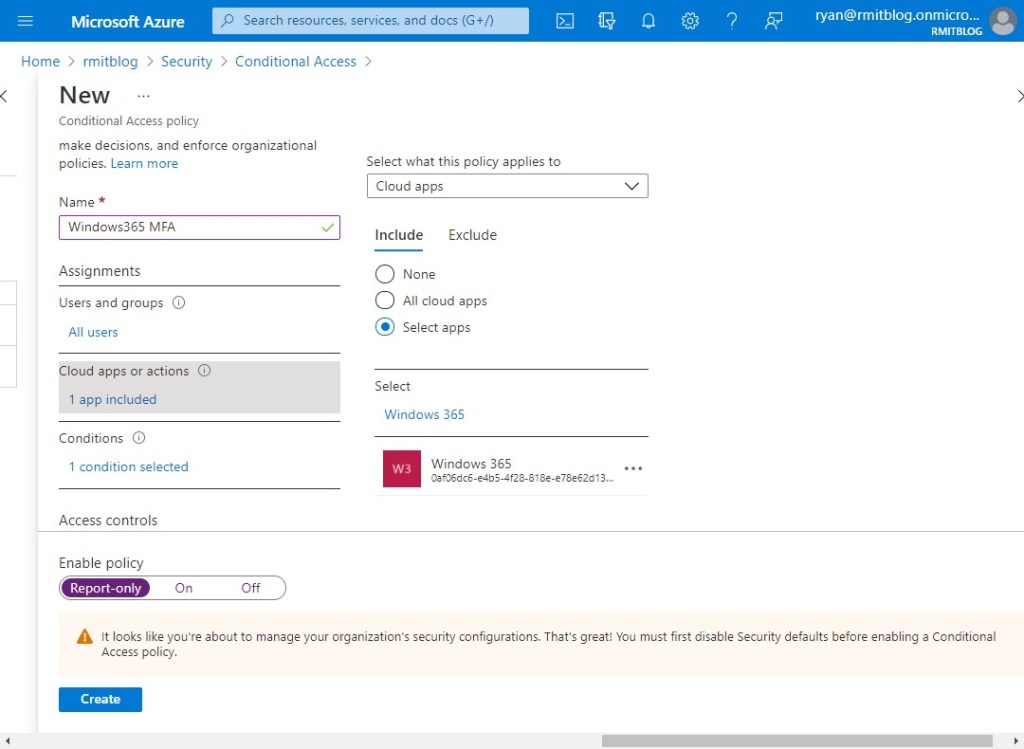Switch Enable policy to Off

click(x=251, y=588)
